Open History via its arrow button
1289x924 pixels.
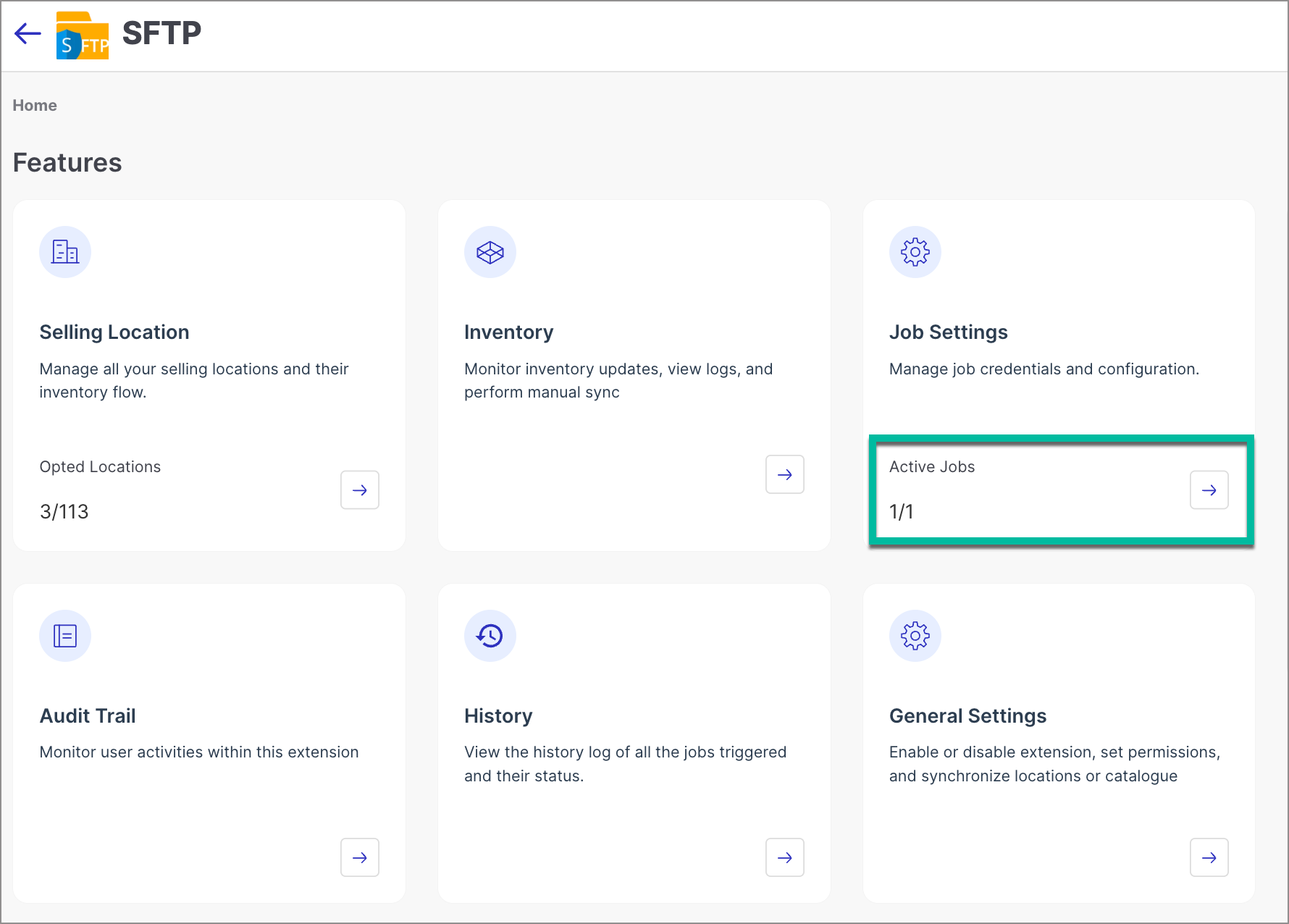tap(785, 857)
